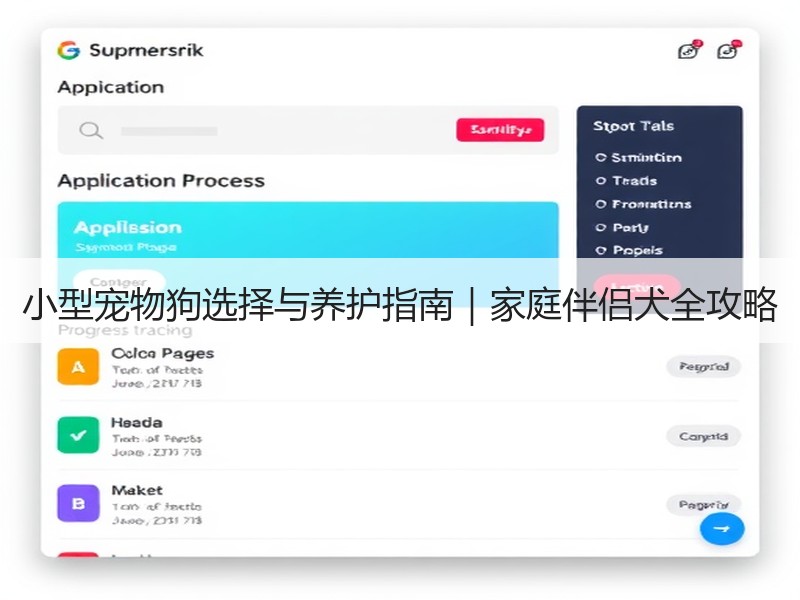This screenshot has width=800, height=600.
Task: Click the Supmersrik brand title
Action: pos(146,50)
